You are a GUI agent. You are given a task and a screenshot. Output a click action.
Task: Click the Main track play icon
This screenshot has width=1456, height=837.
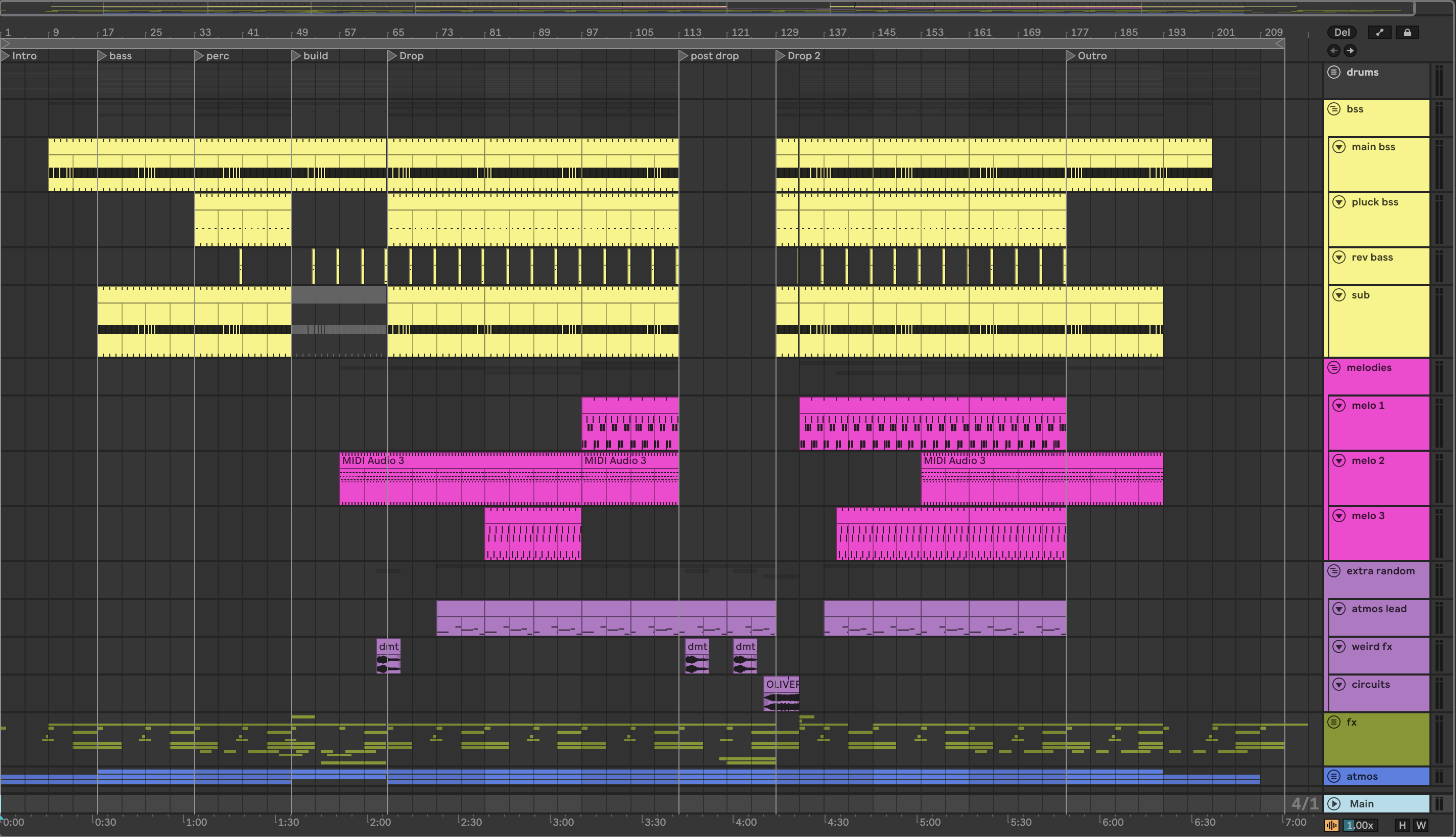(x=1334, y=804)
